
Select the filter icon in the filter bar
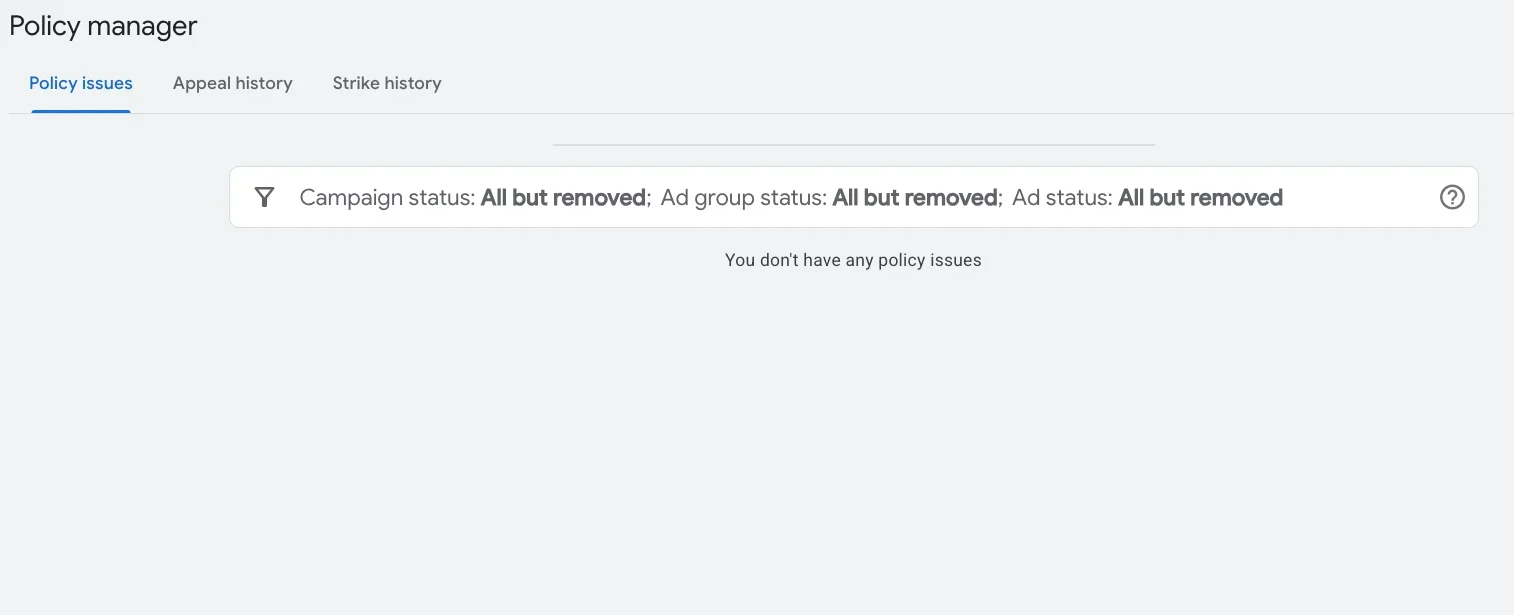tap(264, 197)
